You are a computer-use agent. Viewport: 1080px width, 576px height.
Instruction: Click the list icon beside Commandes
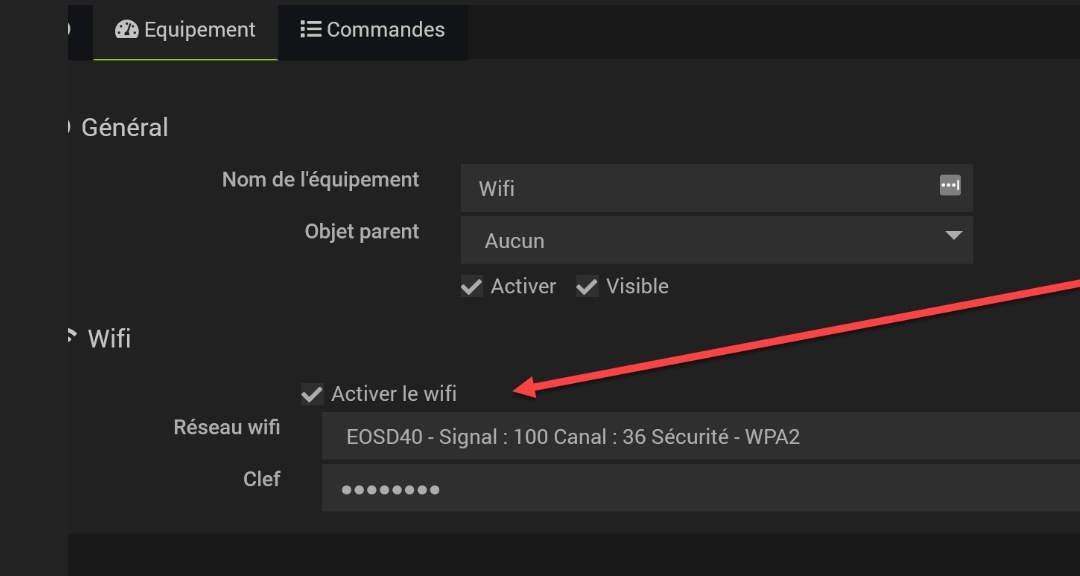pyautogui.click(x=310, y=30)
